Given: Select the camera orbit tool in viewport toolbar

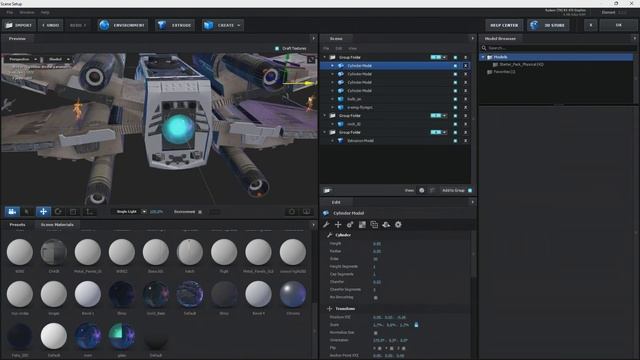Looking at the screenshot, I should [x=12, y=211].
